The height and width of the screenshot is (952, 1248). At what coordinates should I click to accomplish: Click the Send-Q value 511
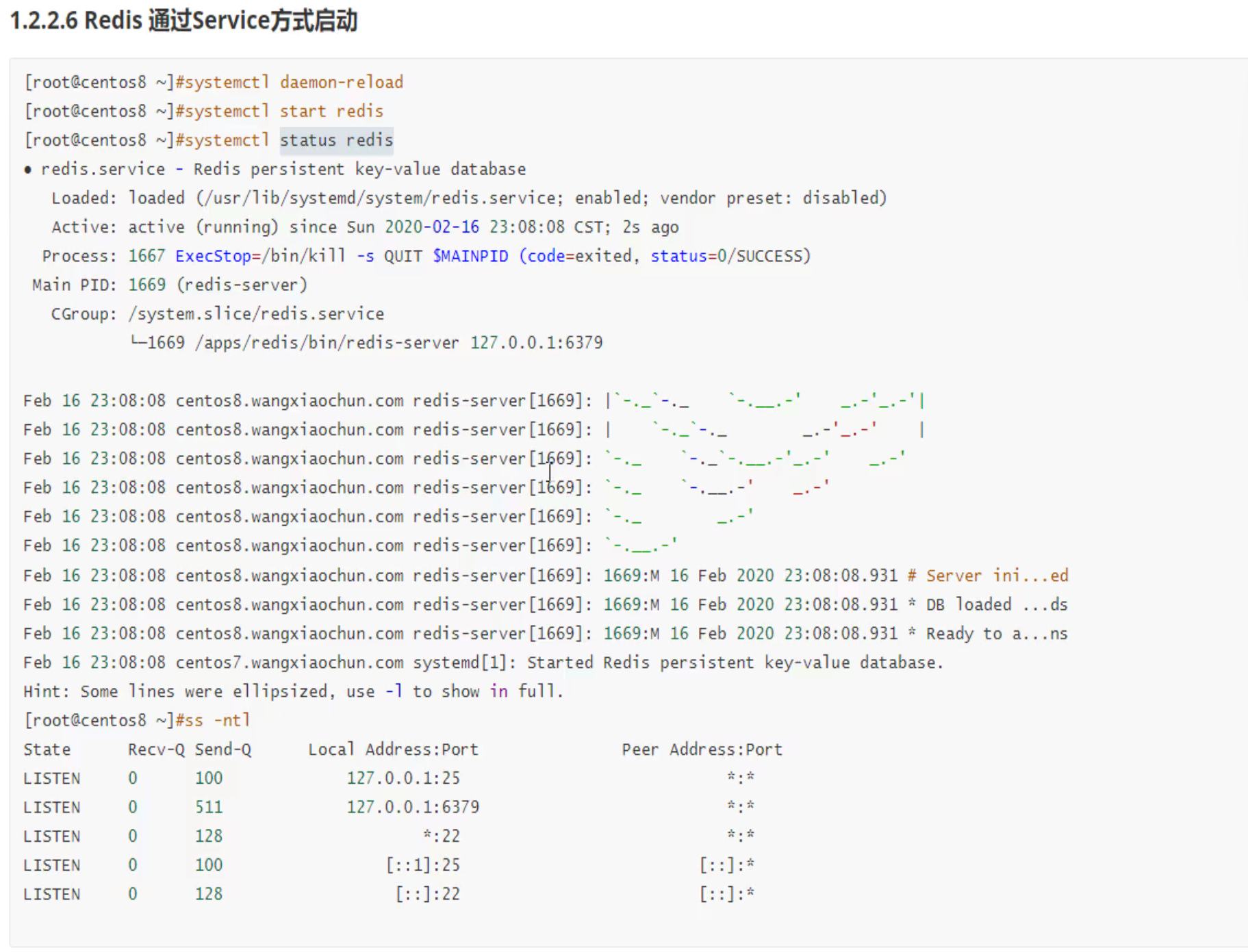pos(209,807)
